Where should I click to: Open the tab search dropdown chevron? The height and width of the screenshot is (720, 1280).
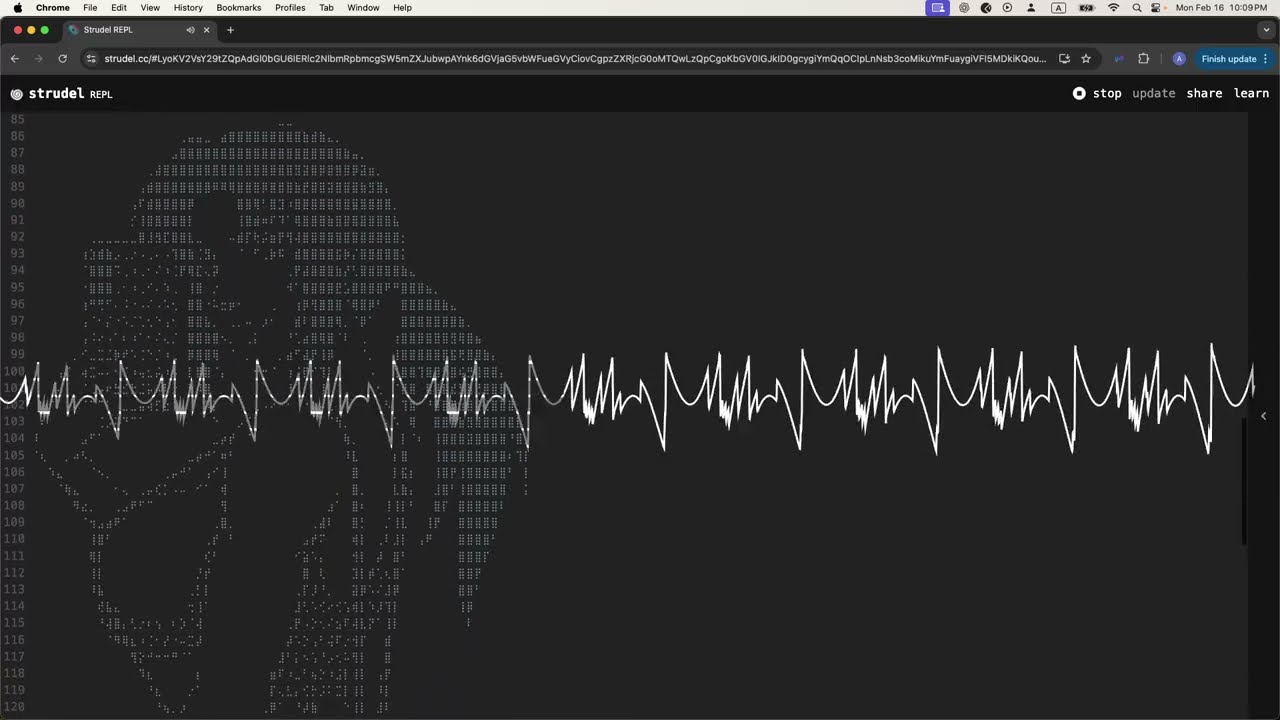click(1265, 30)
